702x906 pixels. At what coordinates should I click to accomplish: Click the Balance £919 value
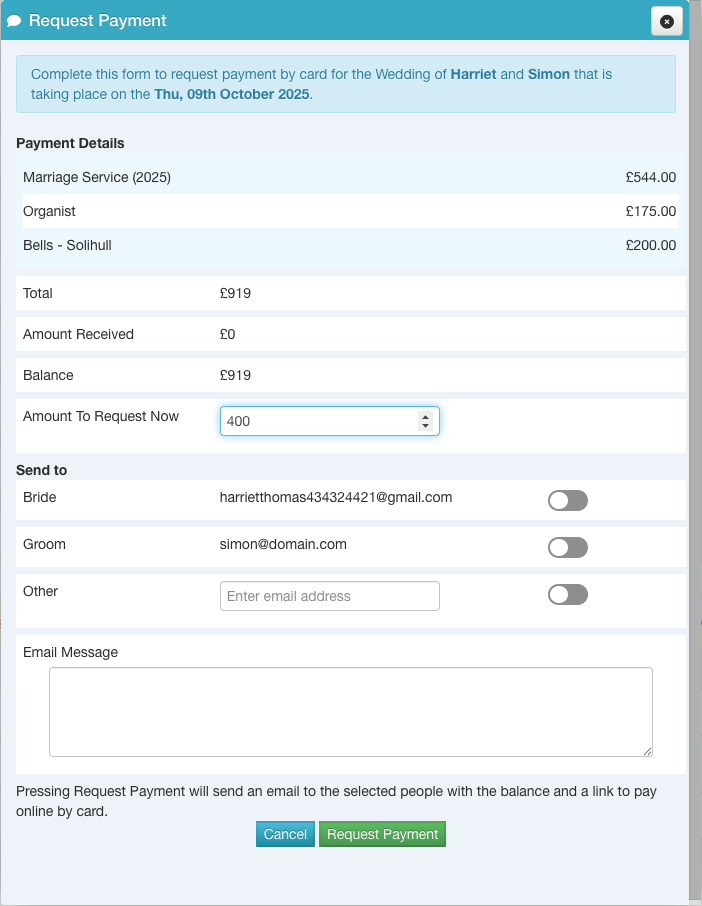click(235, 376)
